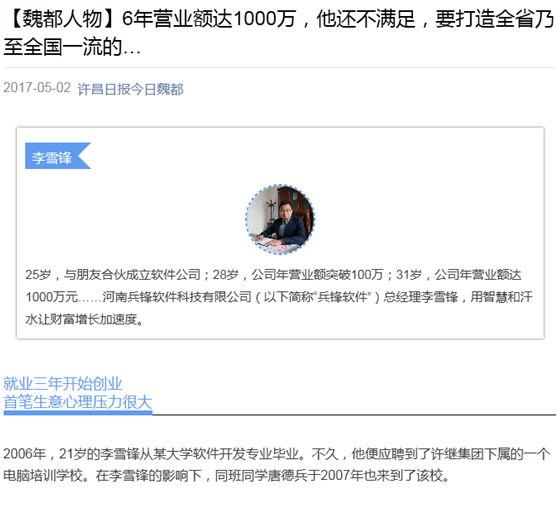Screen dimensions: 558x505
Task: Click 2006年 at the start of the body paragraph
Action: pyautogui.click(x=24, y=454)
